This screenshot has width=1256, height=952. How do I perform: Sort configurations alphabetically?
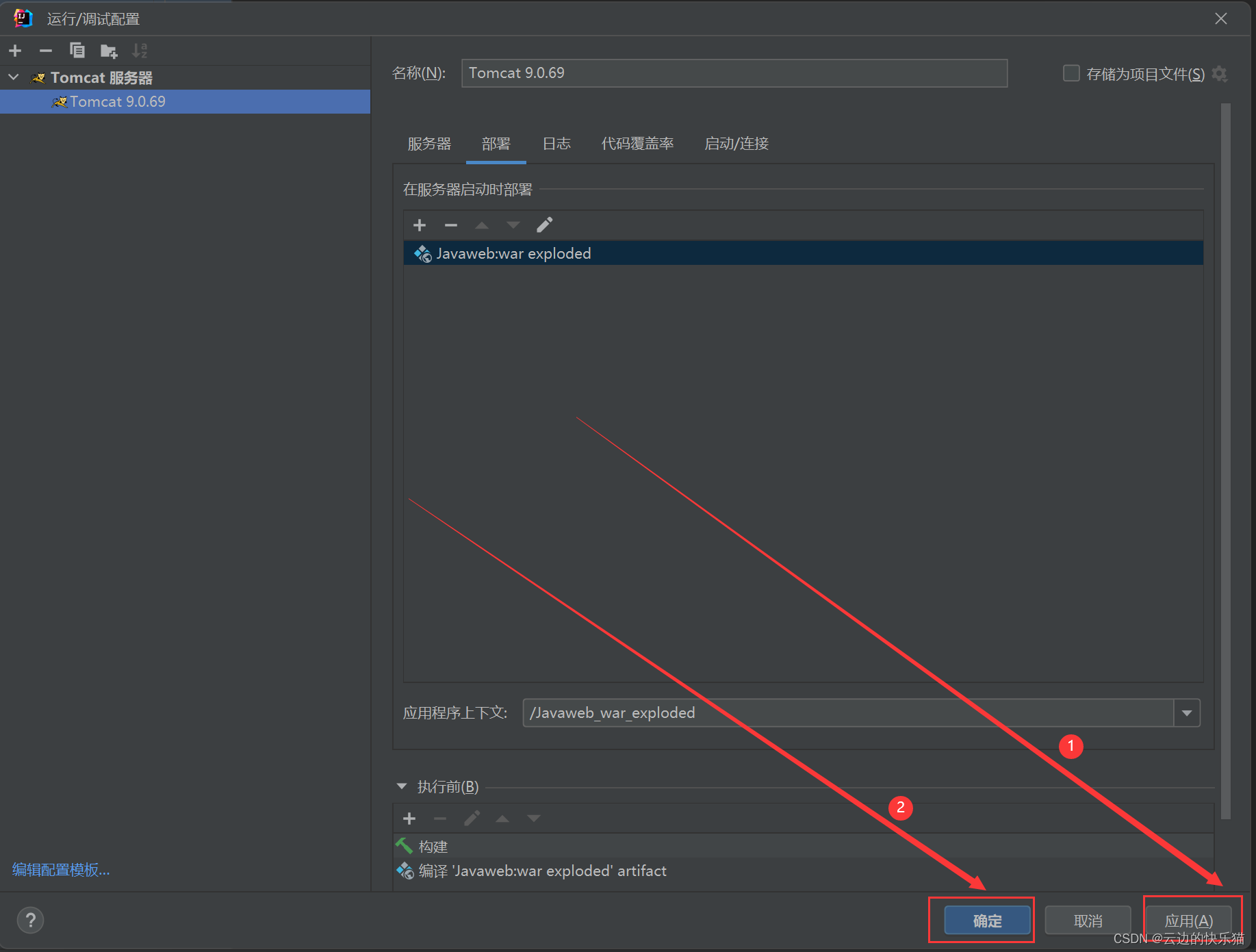(140, 51)
